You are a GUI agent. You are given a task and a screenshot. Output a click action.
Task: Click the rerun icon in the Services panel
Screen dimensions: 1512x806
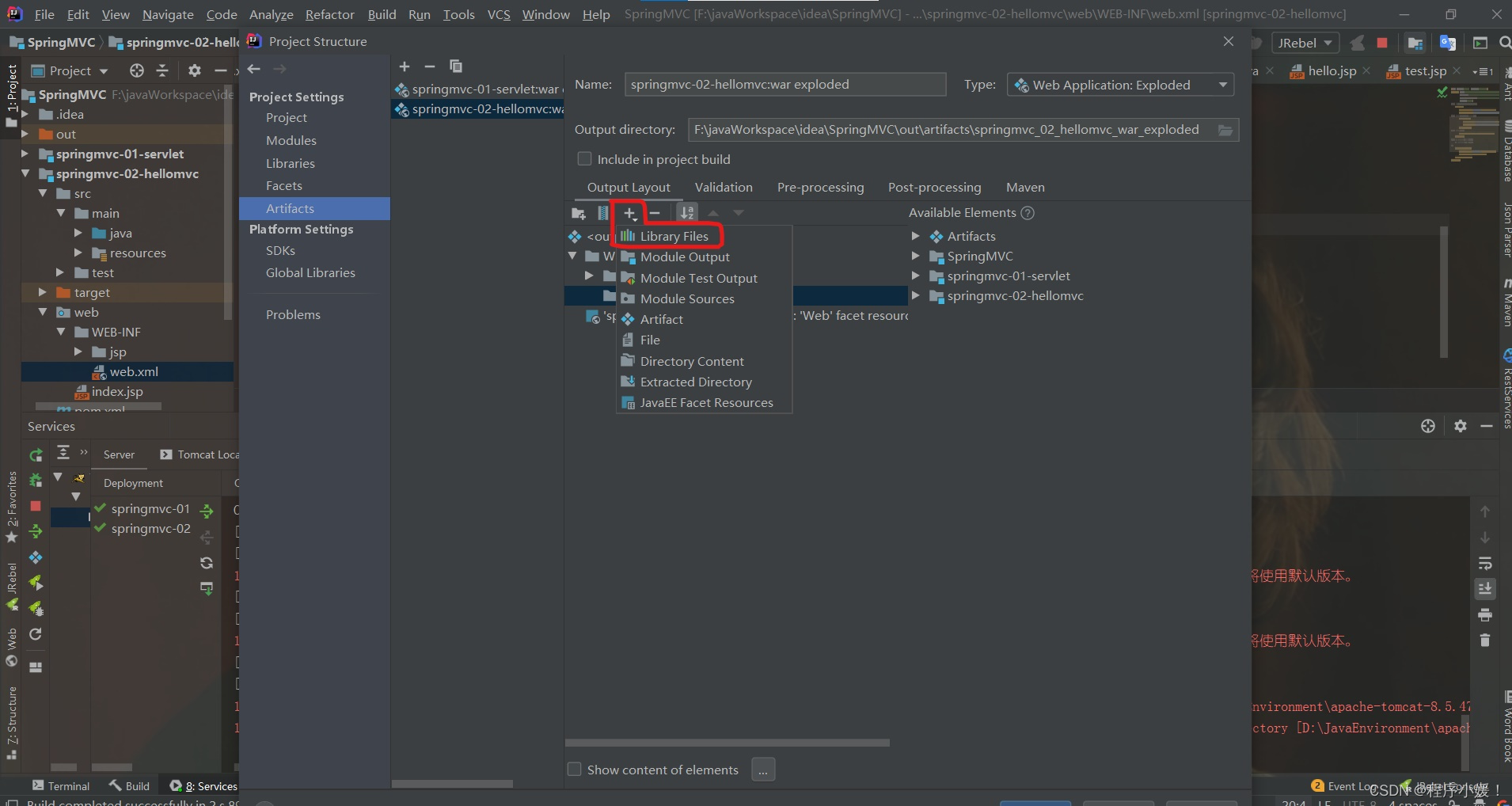click(x=36, y=455)
